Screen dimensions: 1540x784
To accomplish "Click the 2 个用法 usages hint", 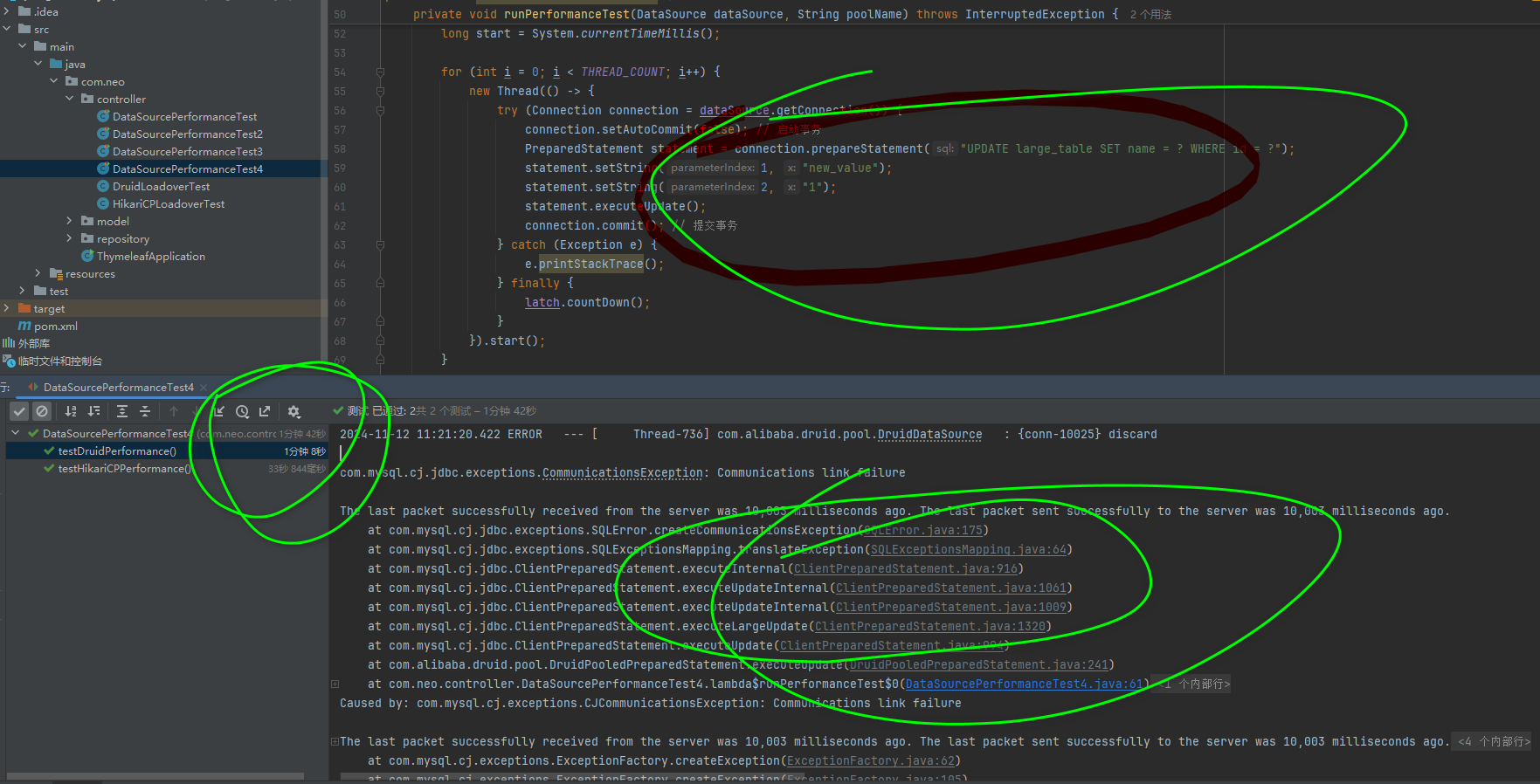I will (x=1150, y=15).
